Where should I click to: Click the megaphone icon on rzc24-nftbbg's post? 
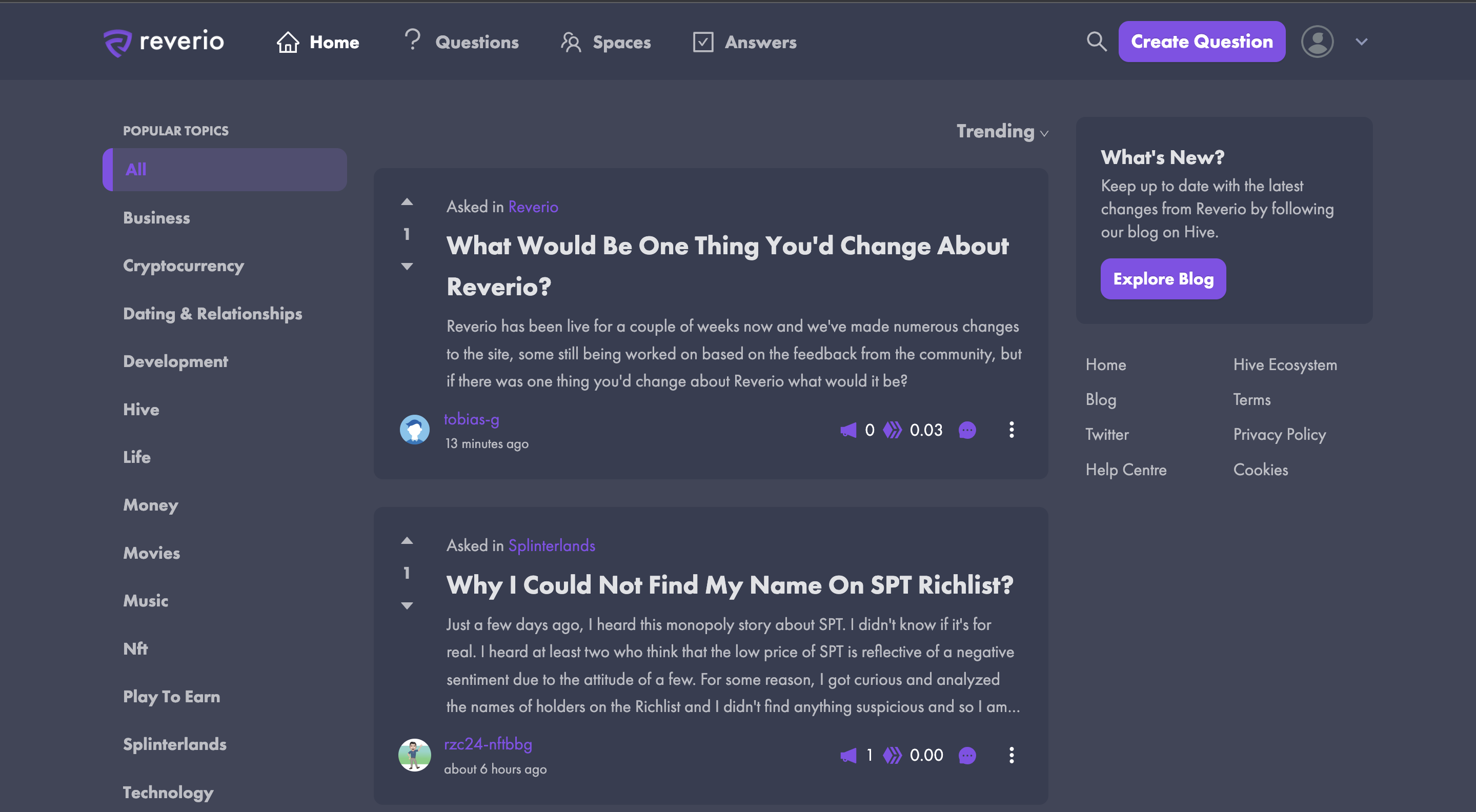(x=848, y=755)
